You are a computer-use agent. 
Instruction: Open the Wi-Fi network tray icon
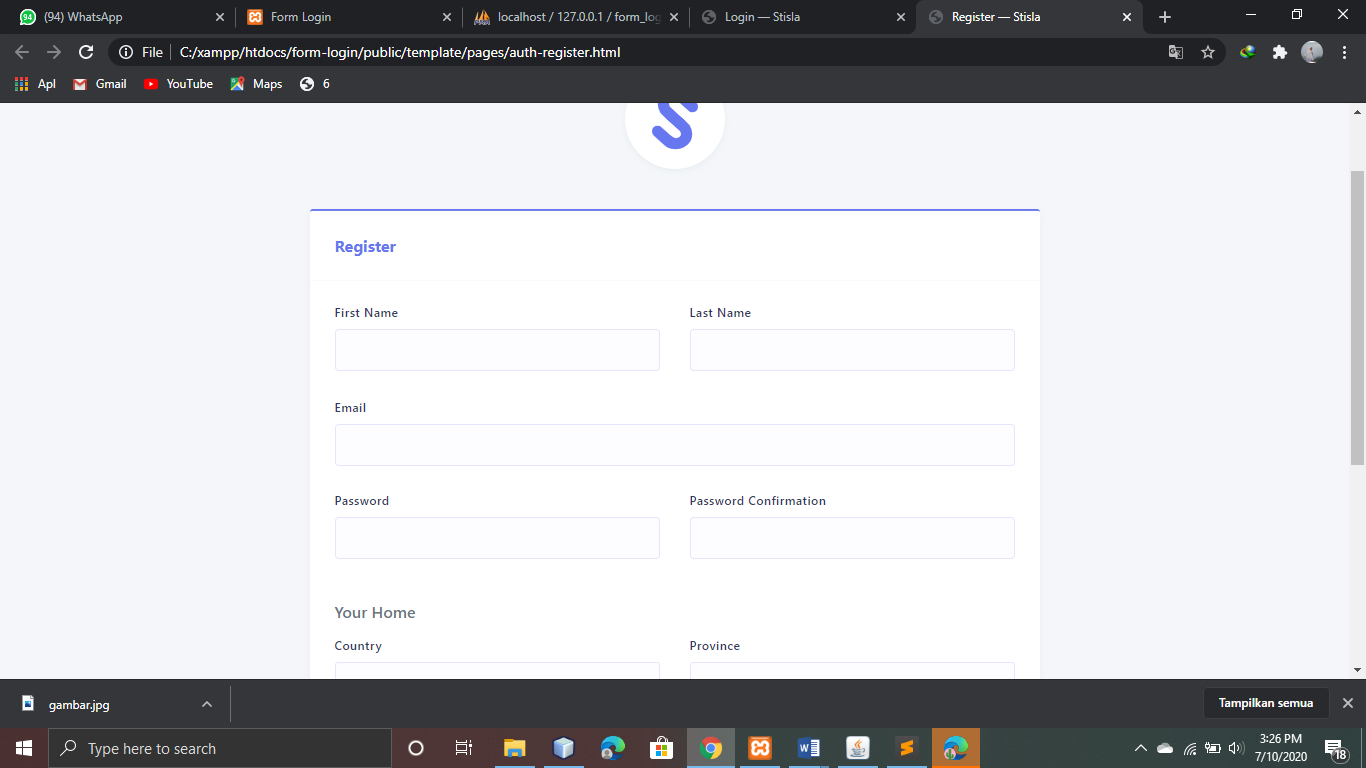(x=1190, y=748)
